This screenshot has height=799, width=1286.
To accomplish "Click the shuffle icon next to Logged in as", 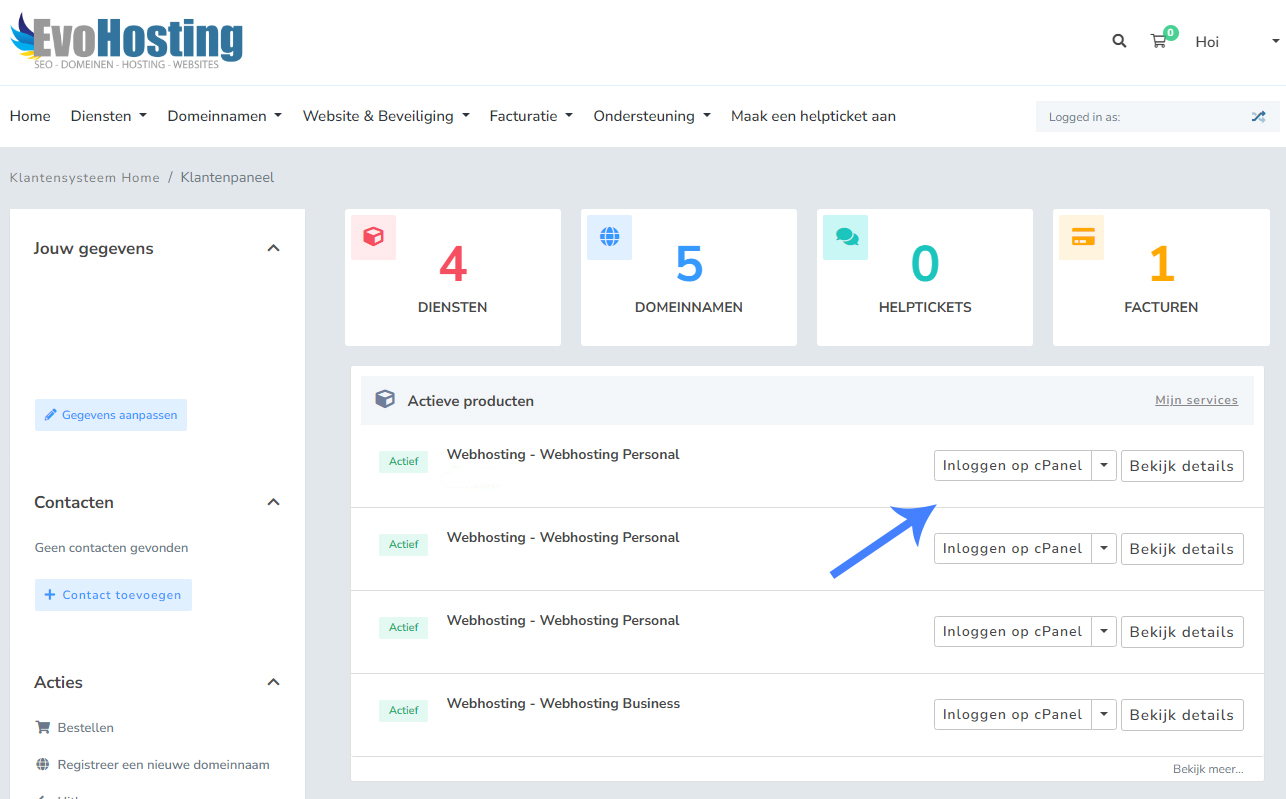I will coord(1258,117).
